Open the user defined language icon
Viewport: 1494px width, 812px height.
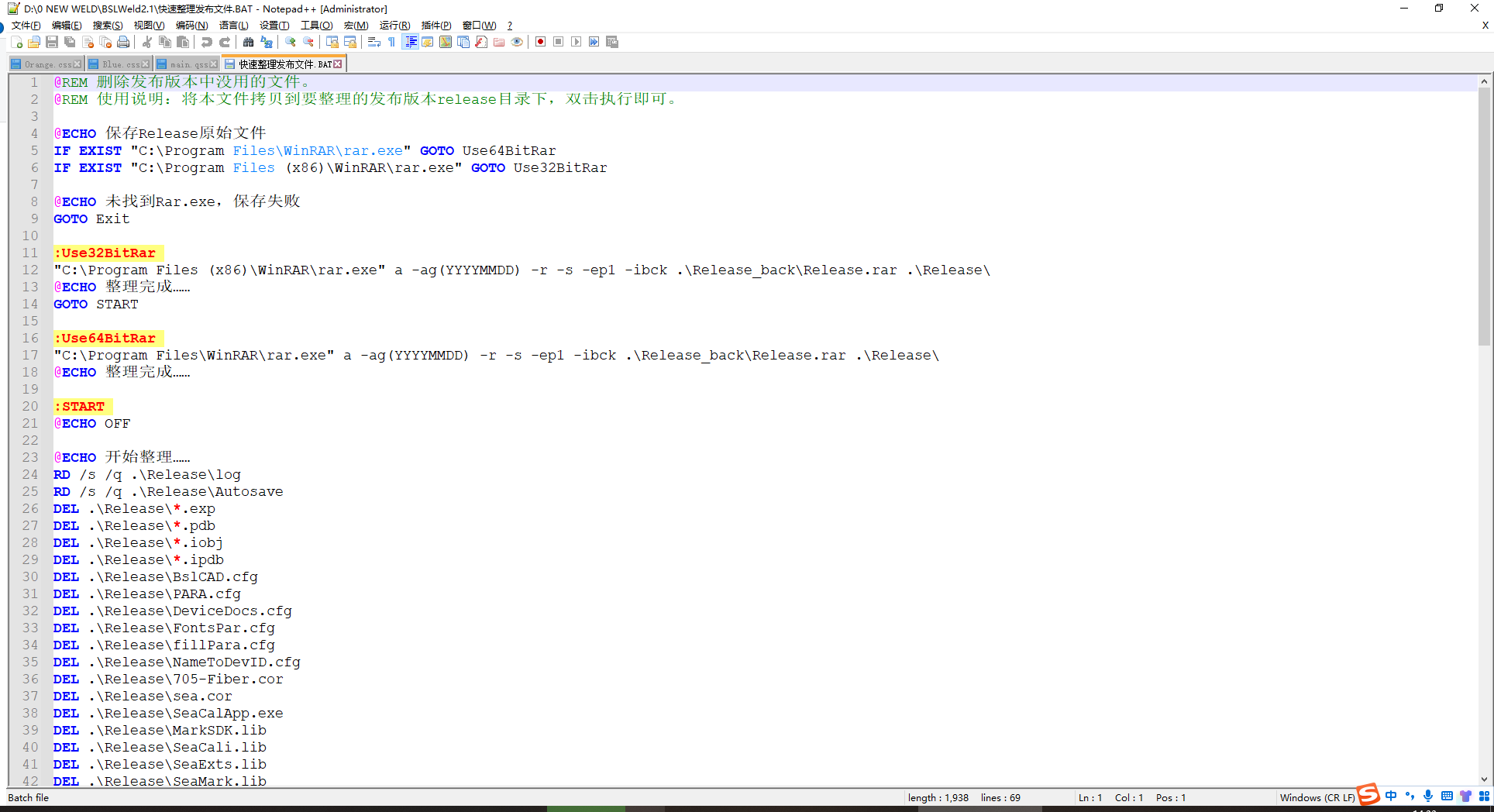[x=427, y=42]
